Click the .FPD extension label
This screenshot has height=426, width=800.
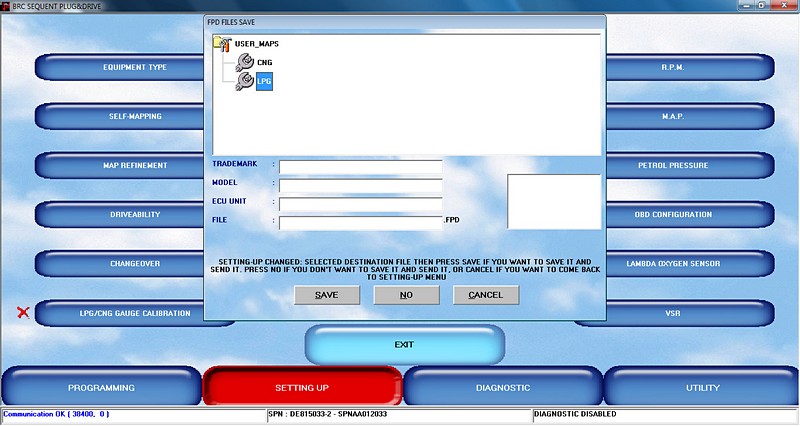[x=452, y=220]
